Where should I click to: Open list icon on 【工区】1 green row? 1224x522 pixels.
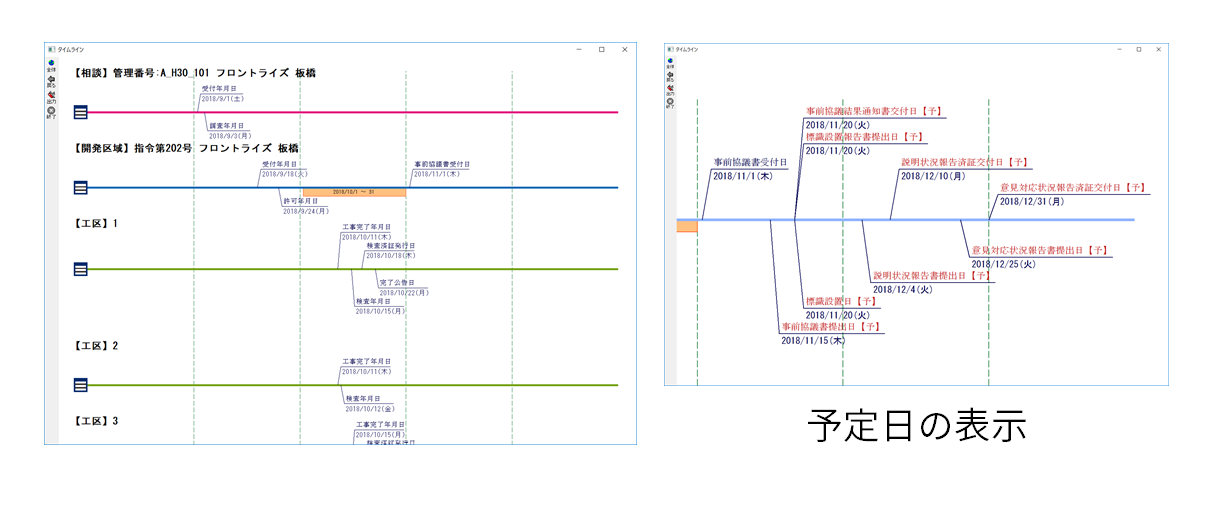click(x=81, y=269)
